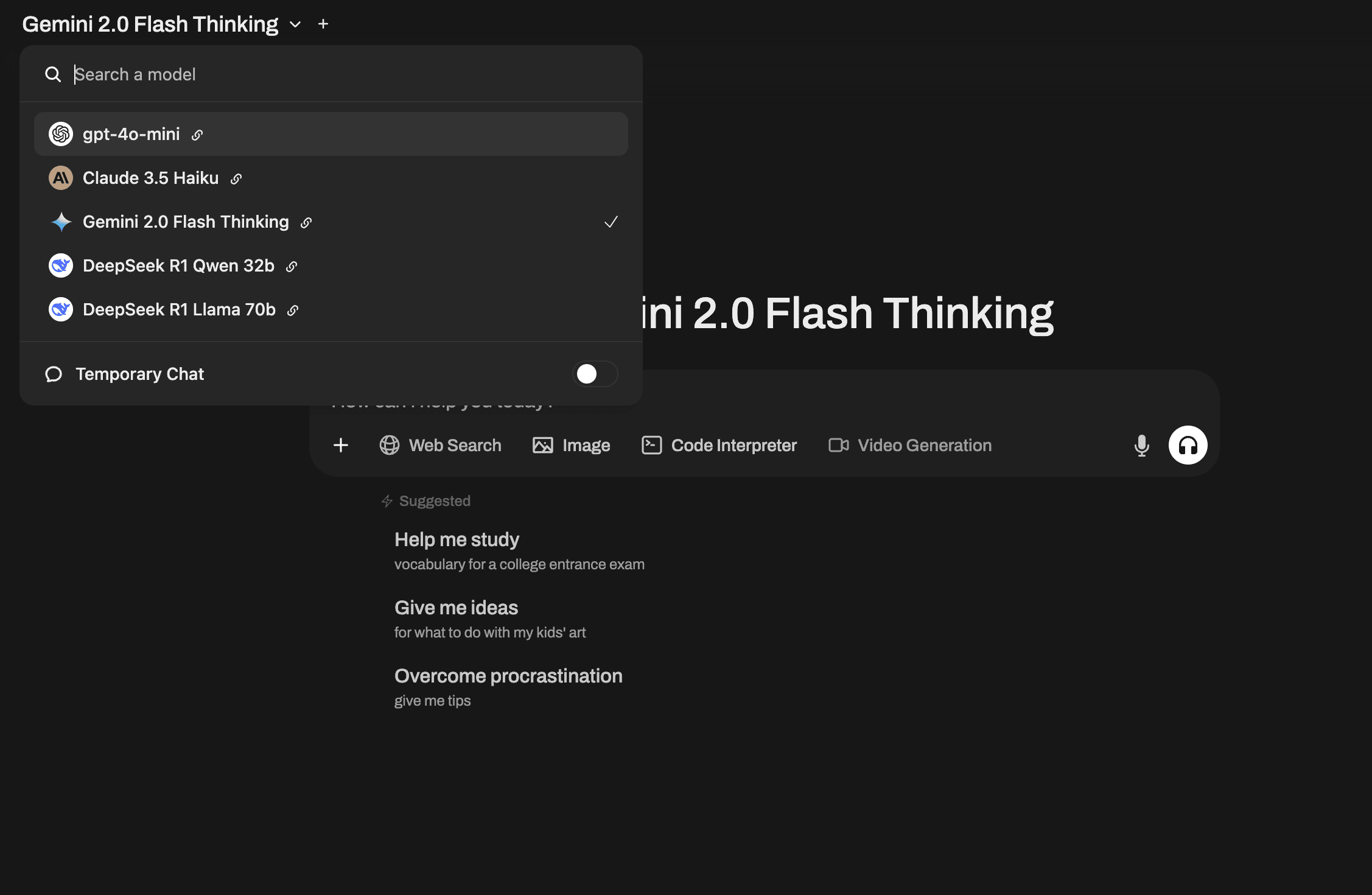Select gpt-4o-mini from model list
Image resolution: width=1372 pixels, height=895 pixels.
[131, 134]
